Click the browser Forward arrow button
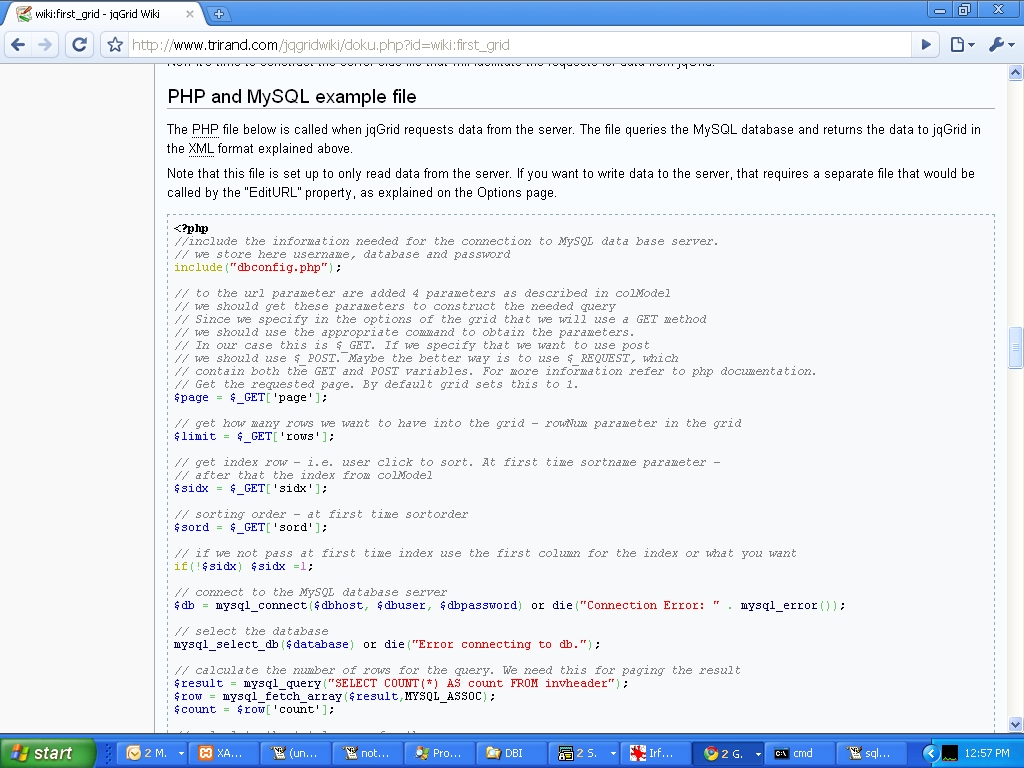The image size is (1024, 768). (x=45, y=44)
